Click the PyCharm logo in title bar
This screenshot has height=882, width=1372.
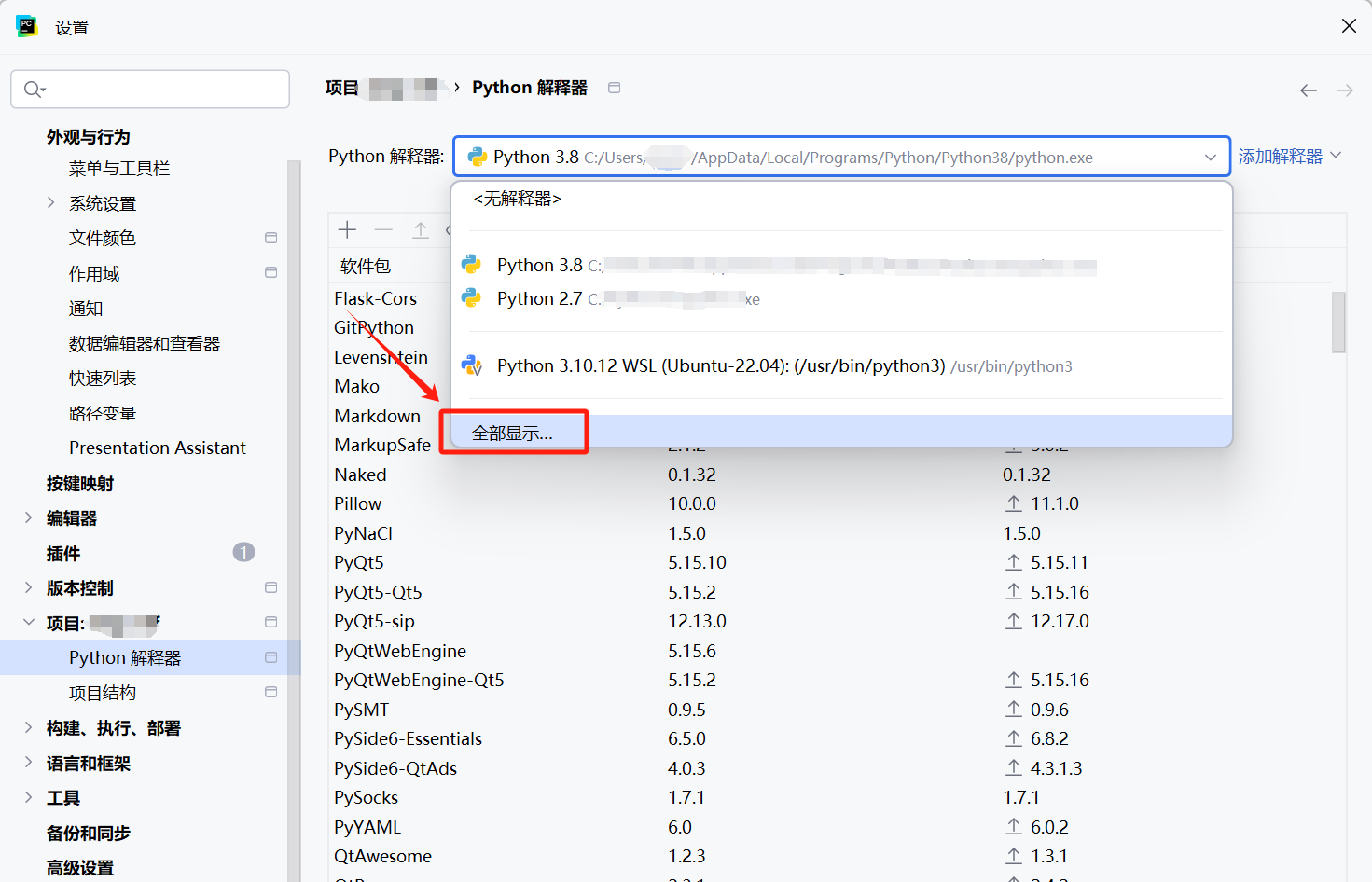[x=26, y=26]
